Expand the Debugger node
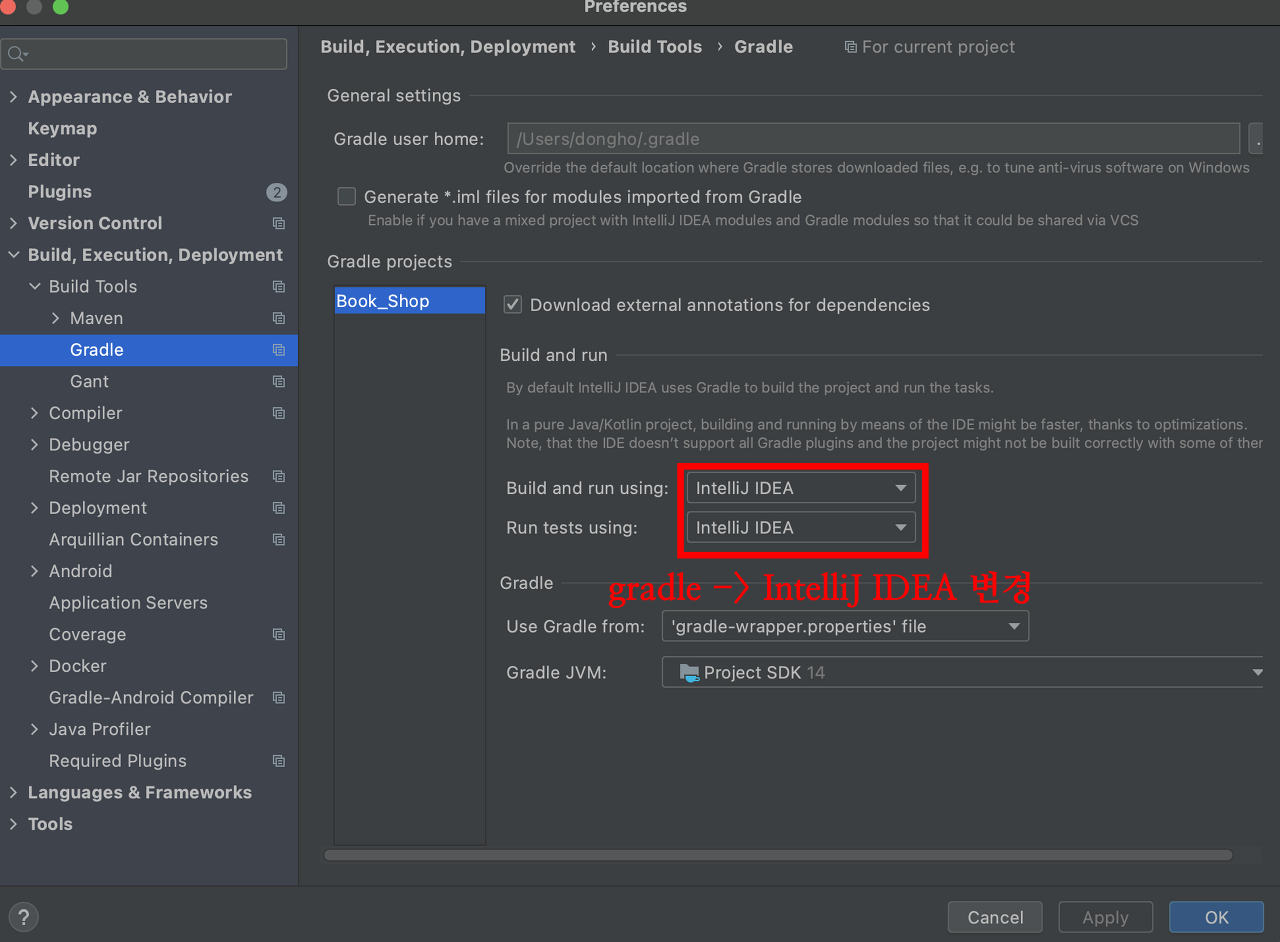 point(35,445)
